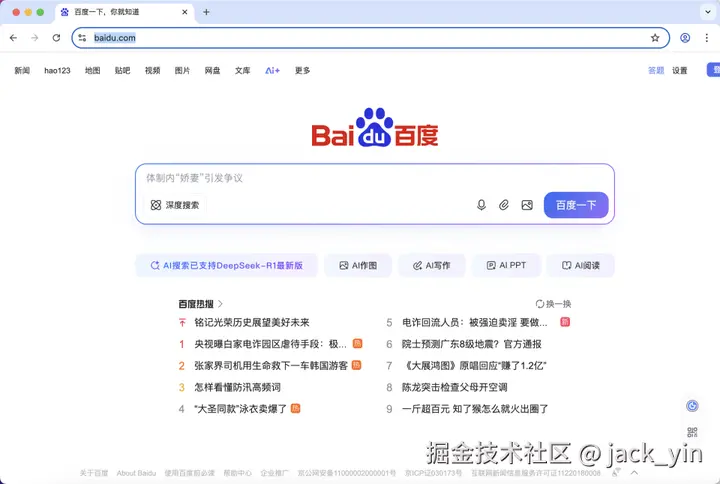Open "大圣同款"泳衣卖爆了 headline
The width and height of the screenshot is (720, 484).
pyautogui.click(x=240, y=409)
